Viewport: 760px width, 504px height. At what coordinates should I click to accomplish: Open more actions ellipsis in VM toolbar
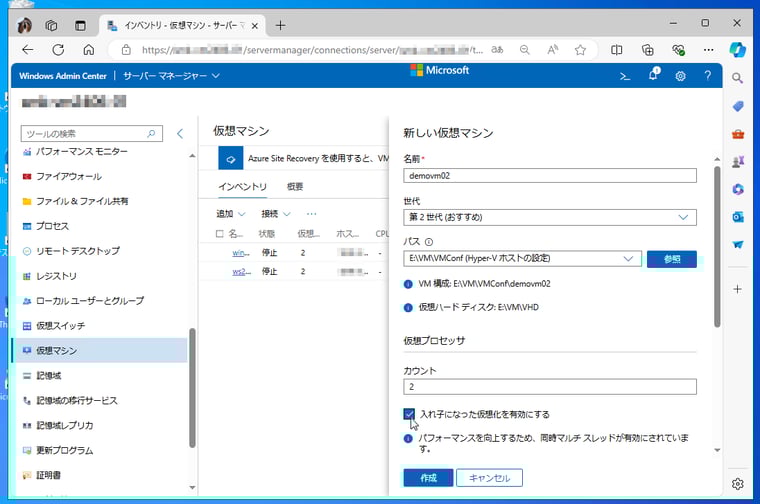[312, 214]
